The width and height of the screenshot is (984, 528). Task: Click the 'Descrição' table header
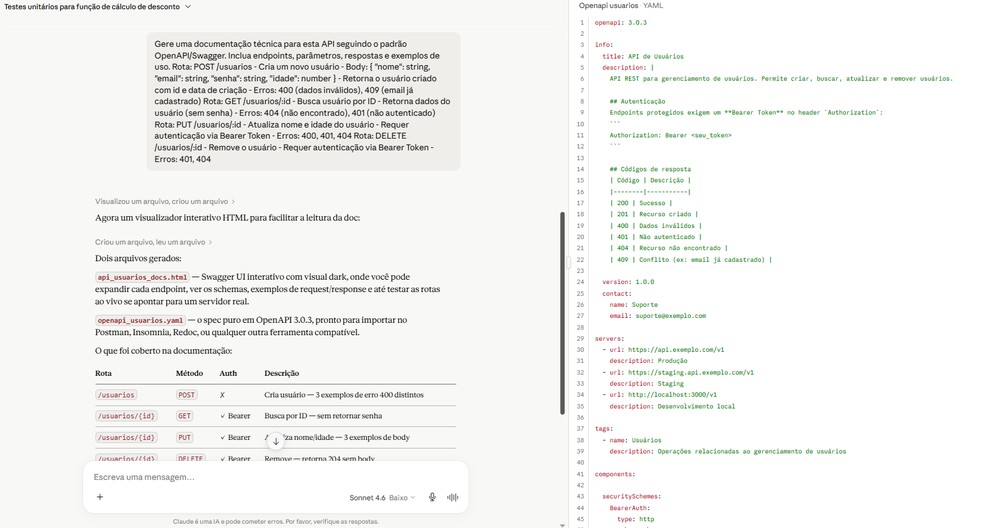(282, 373)
